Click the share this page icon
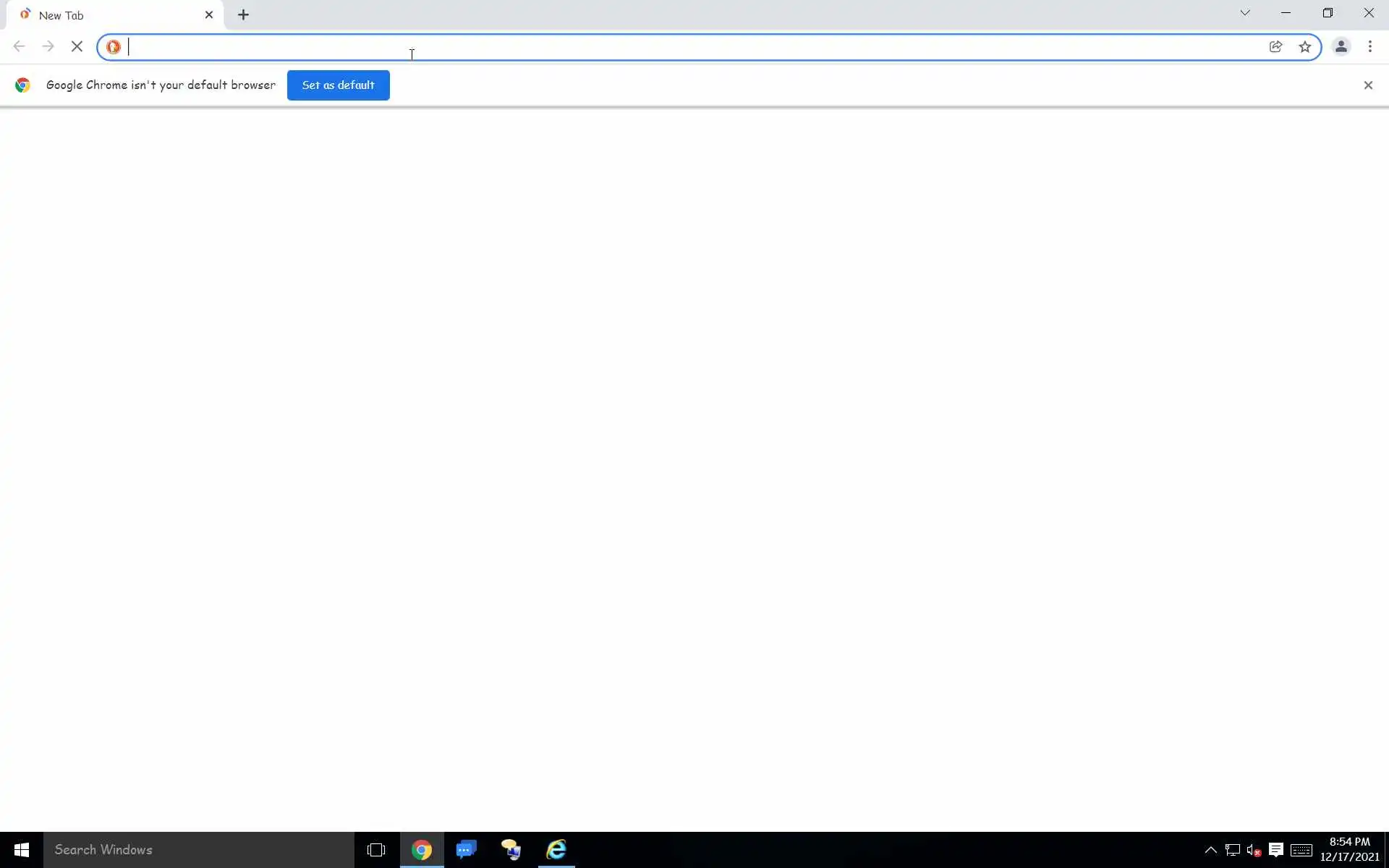The height and width of the screenshot is (868, 1389). [1275, 47]
